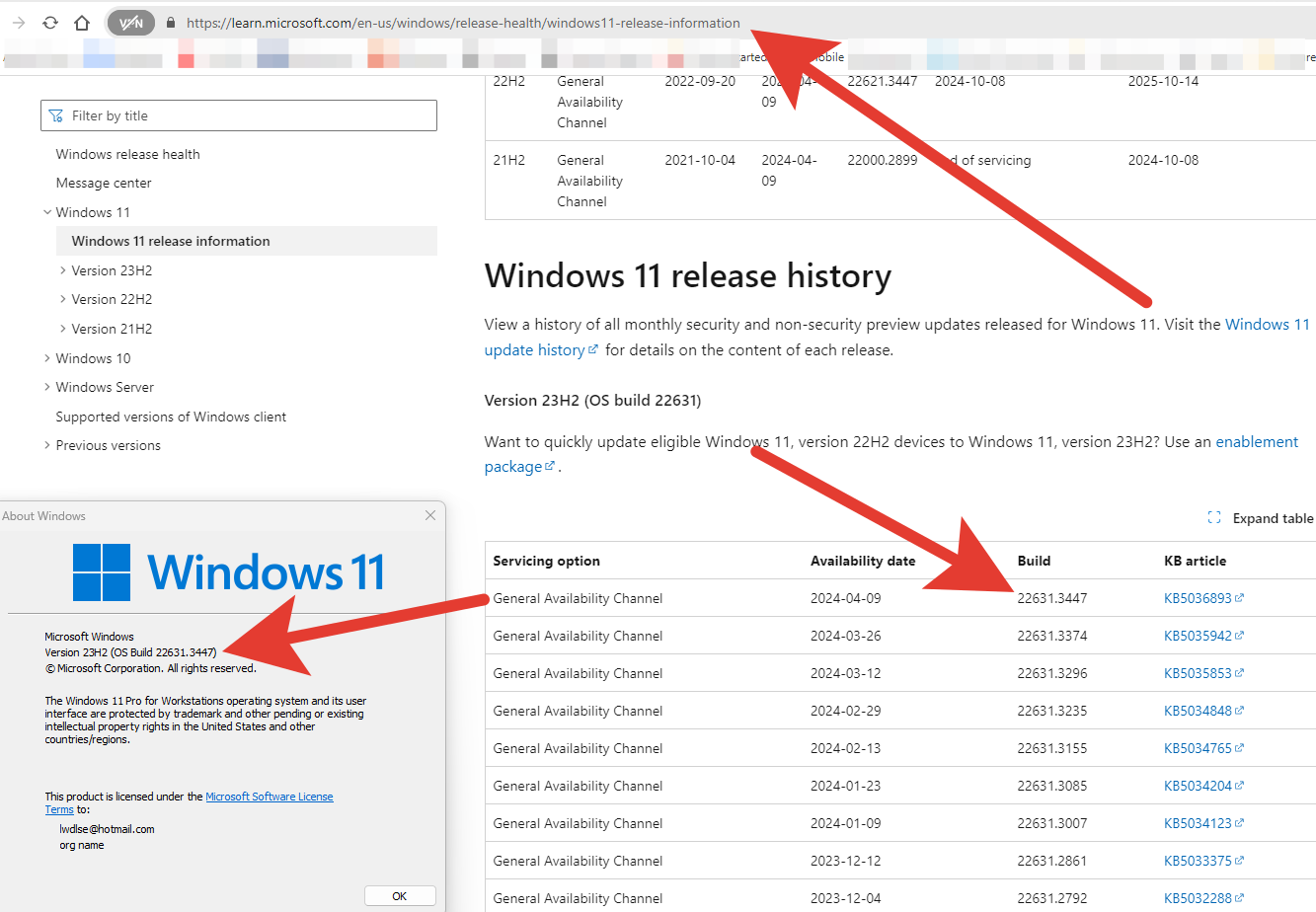Open Supported versions of Windows client

tap(171, 417)
